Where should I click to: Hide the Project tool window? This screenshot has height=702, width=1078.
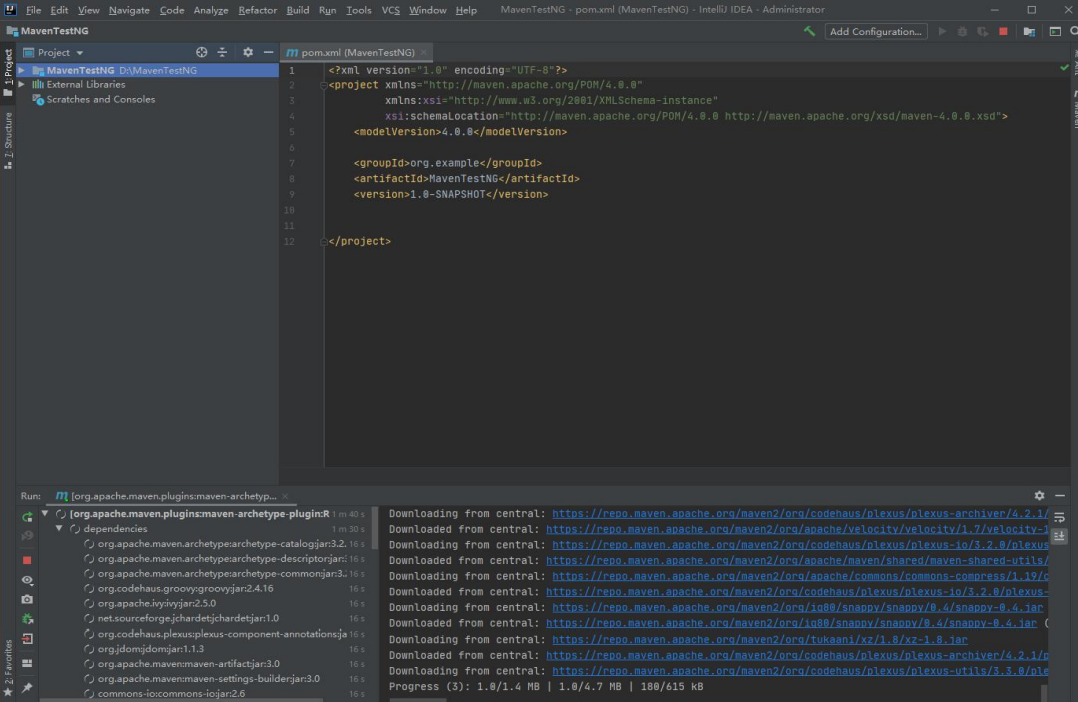[x=268, y=52]
